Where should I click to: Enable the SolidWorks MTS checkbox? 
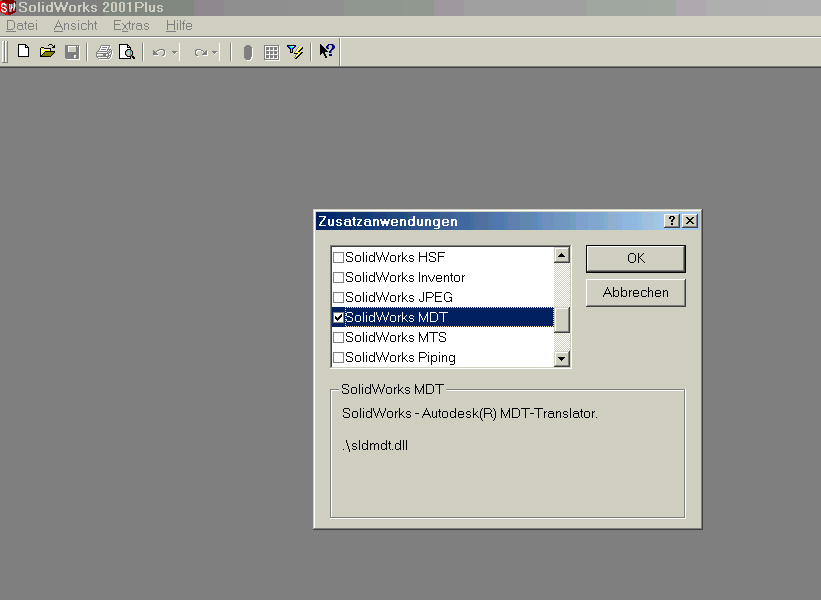[338, 337]
